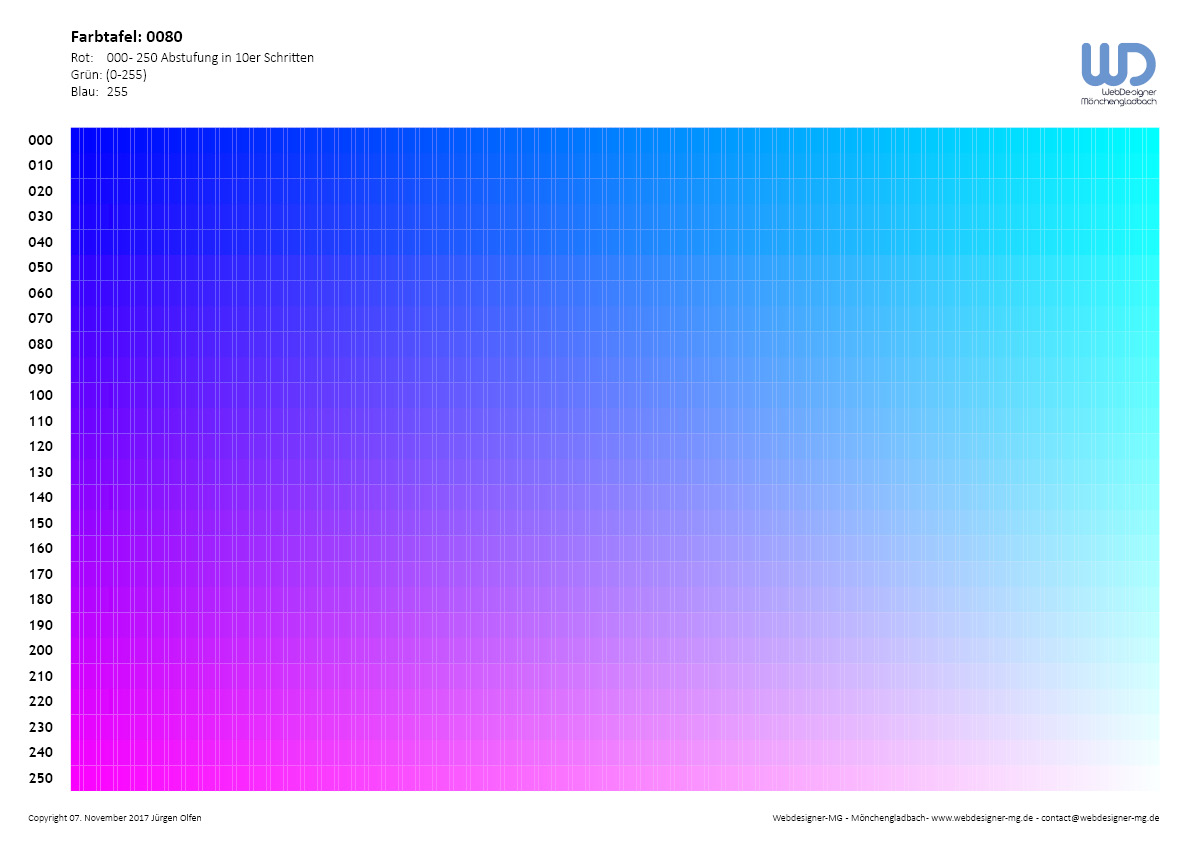Click 'Webdesigner-MG - Mönchengladbach' in the footer
Image resolution: width=1191 pixels, height=842 pixels.
(849, 818)
